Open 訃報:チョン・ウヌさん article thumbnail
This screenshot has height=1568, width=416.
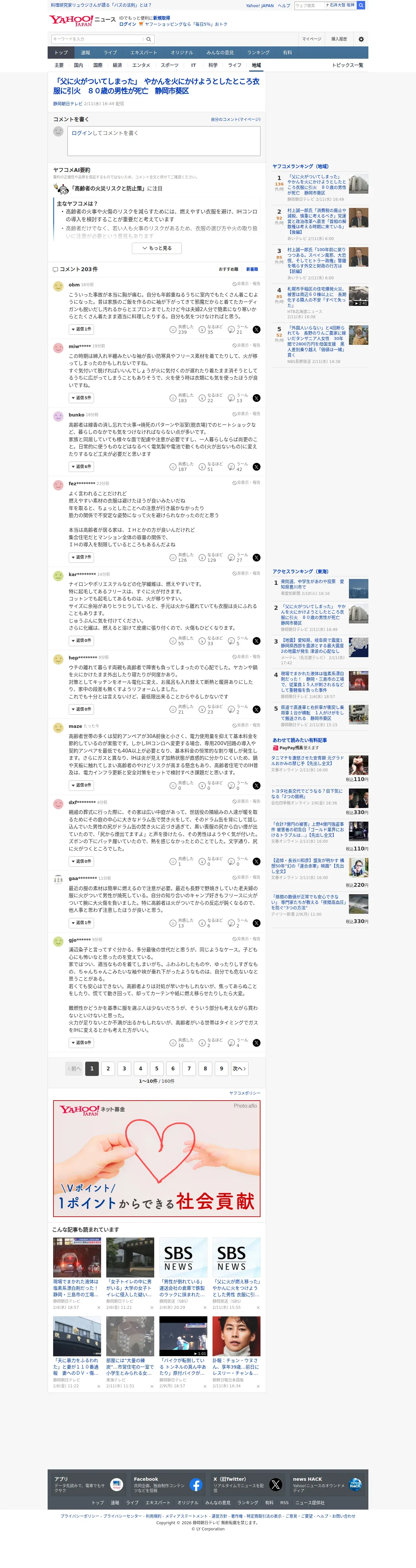point(237,1336)
